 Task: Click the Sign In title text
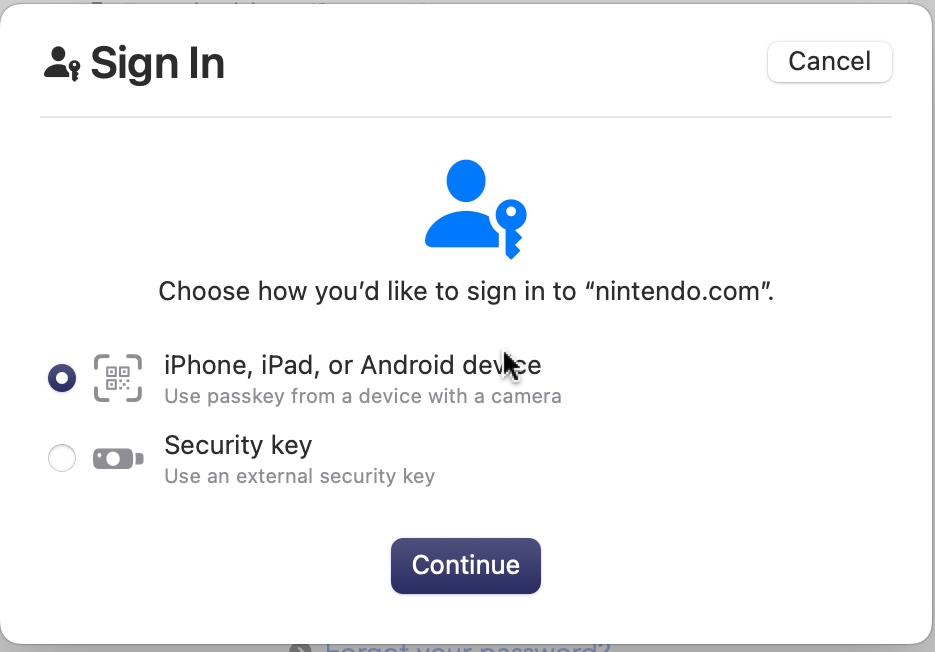[157, 62]
